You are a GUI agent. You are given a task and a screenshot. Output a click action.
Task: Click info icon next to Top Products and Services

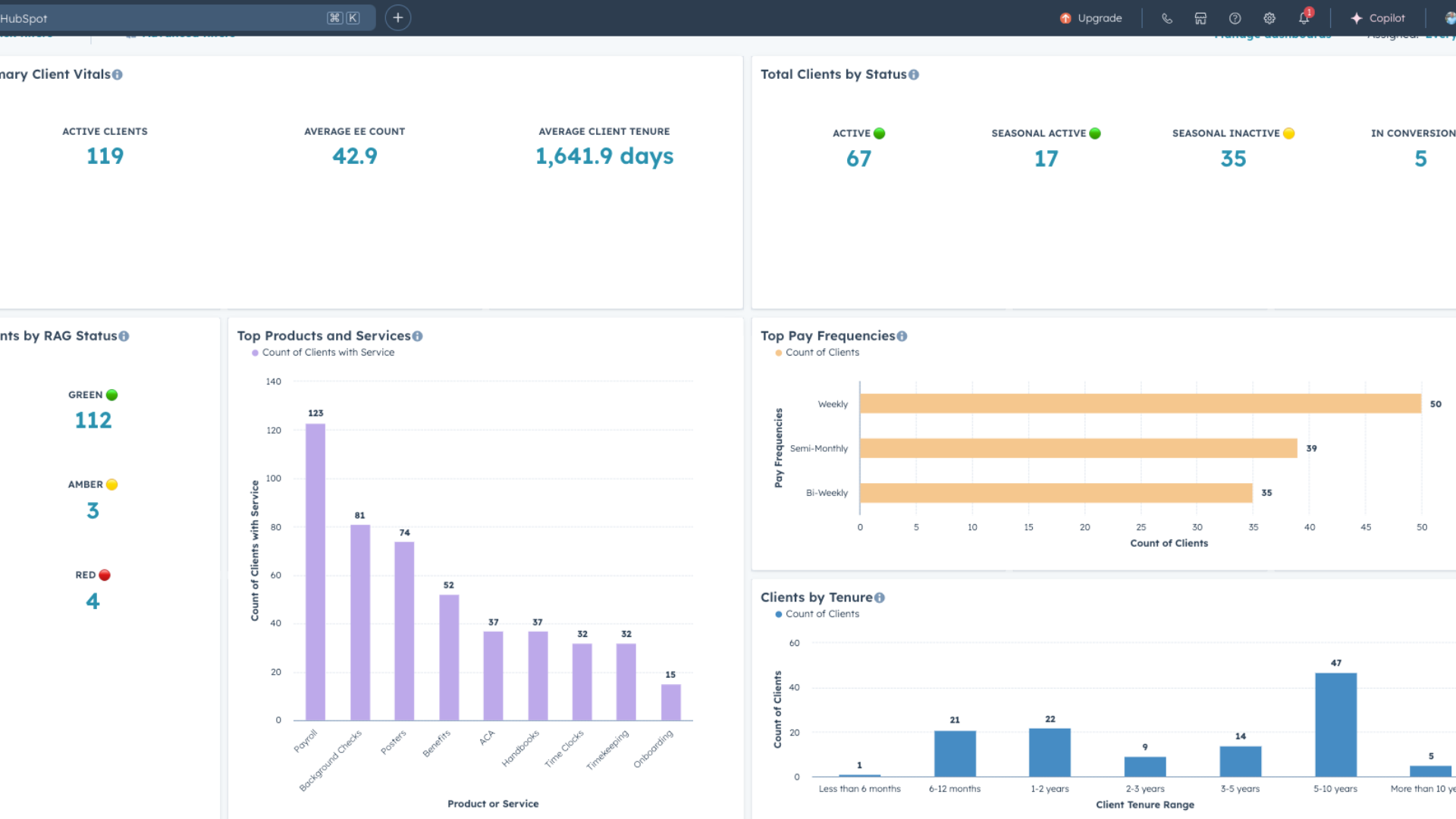417,337
